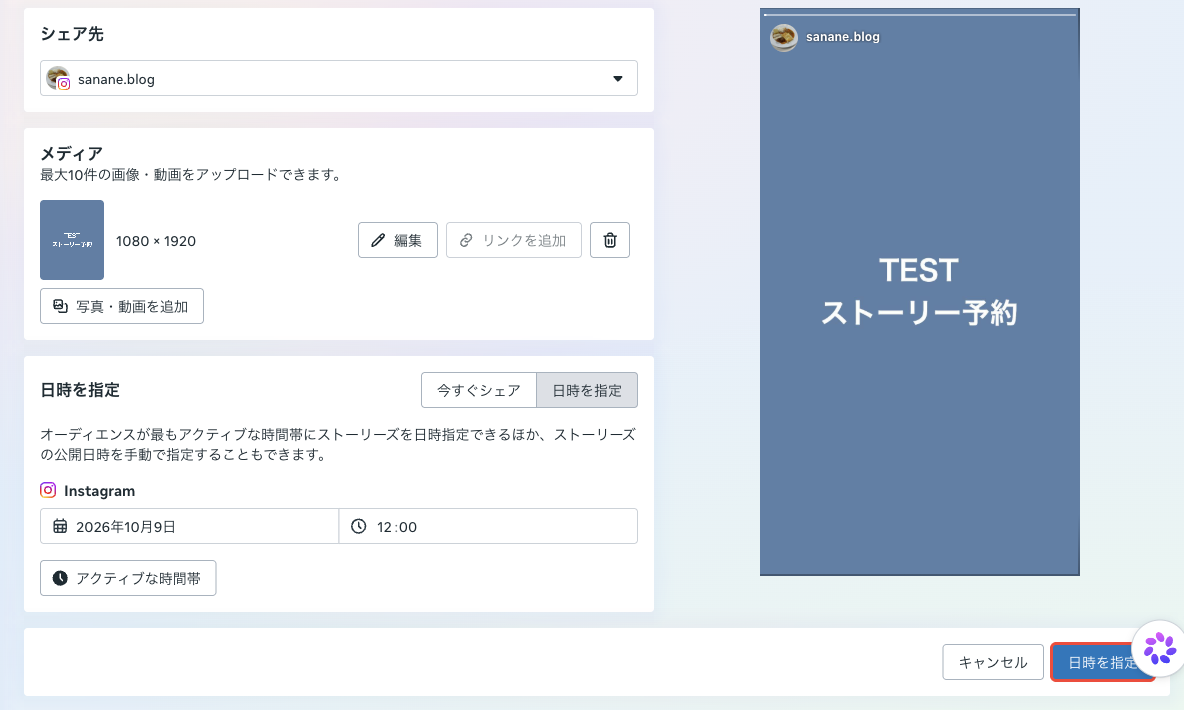
Task: Open the date field 2026年10月9日
Action: tap(189, 526)
